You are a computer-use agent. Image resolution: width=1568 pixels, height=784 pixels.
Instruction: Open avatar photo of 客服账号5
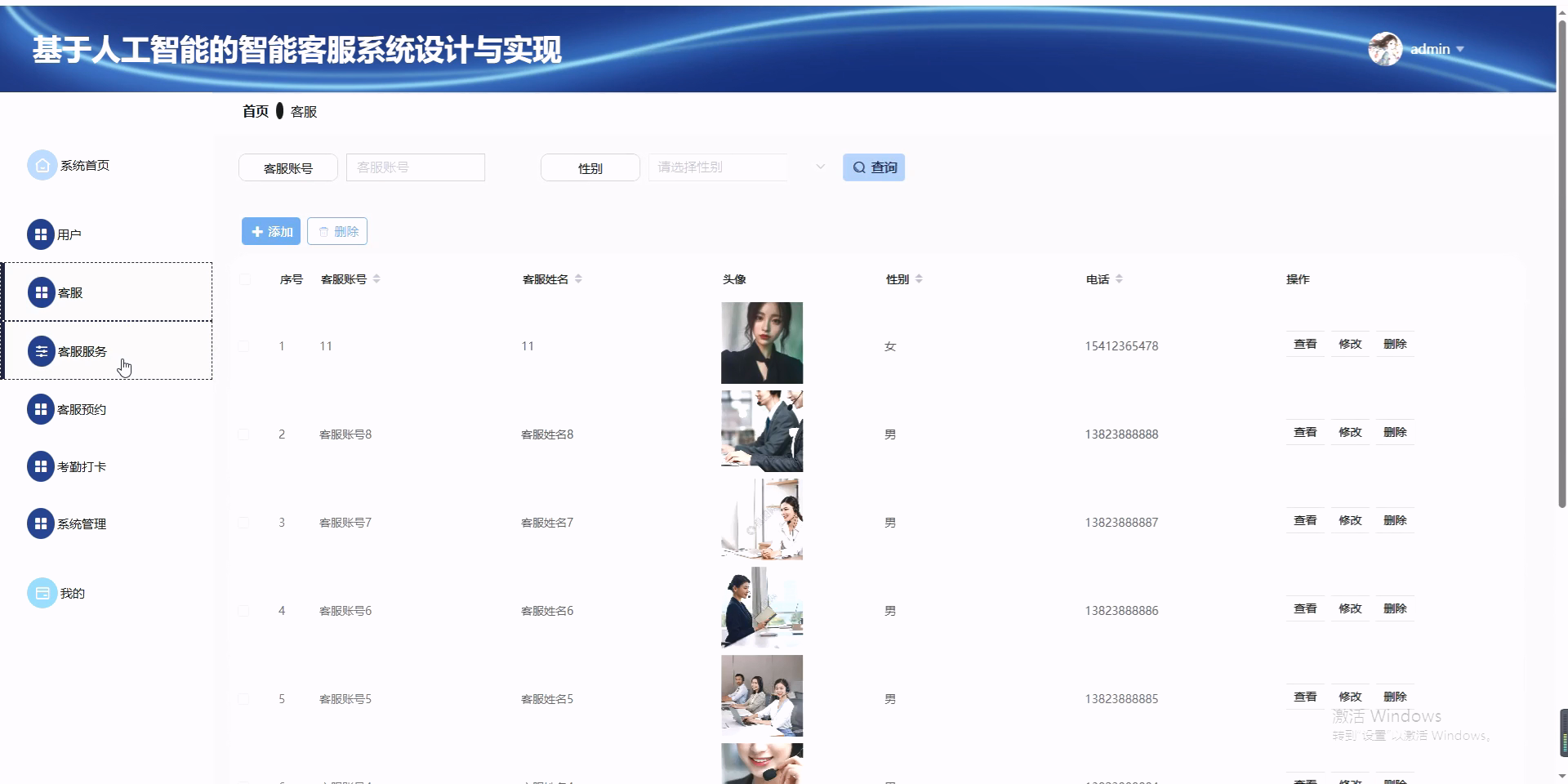click(762, 696)
